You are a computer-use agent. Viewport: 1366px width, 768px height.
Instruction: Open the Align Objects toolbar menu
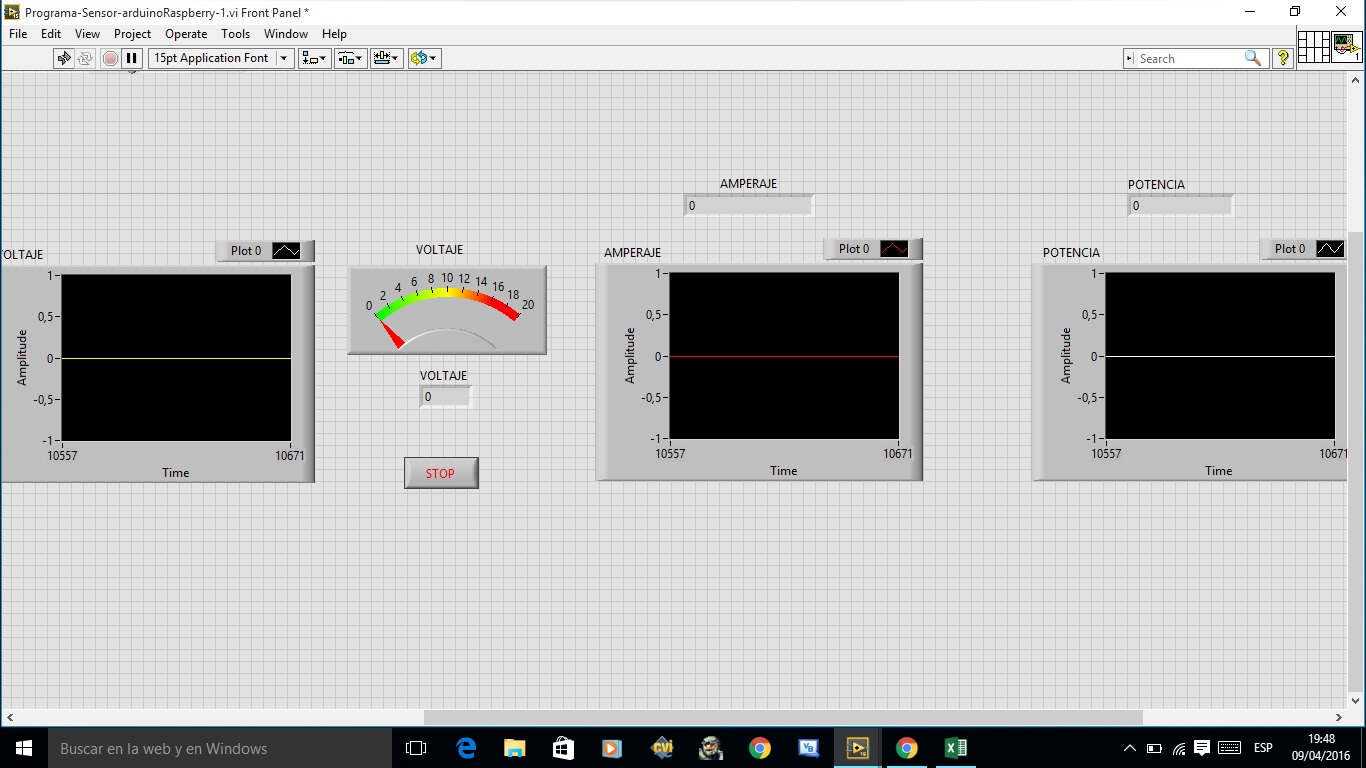coord(315,58)
